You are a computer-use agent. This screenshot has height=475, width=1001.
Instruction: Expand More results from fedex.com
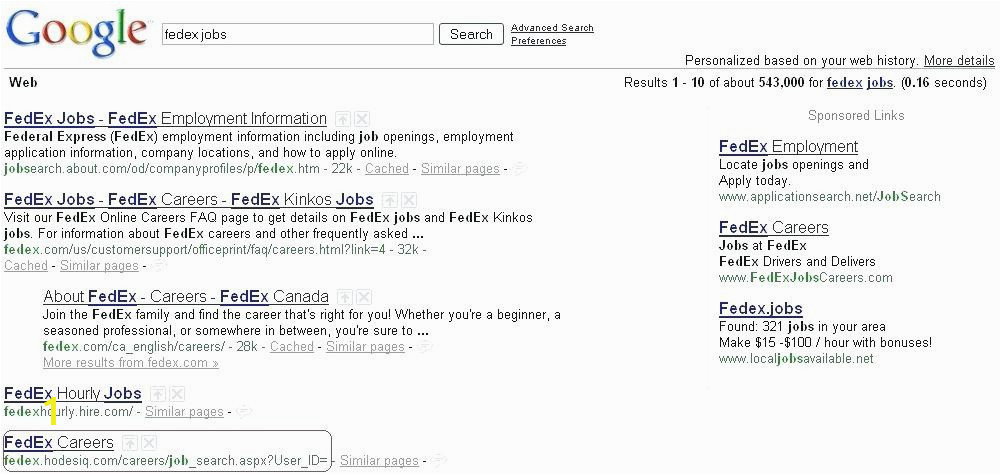coord(130,363)
